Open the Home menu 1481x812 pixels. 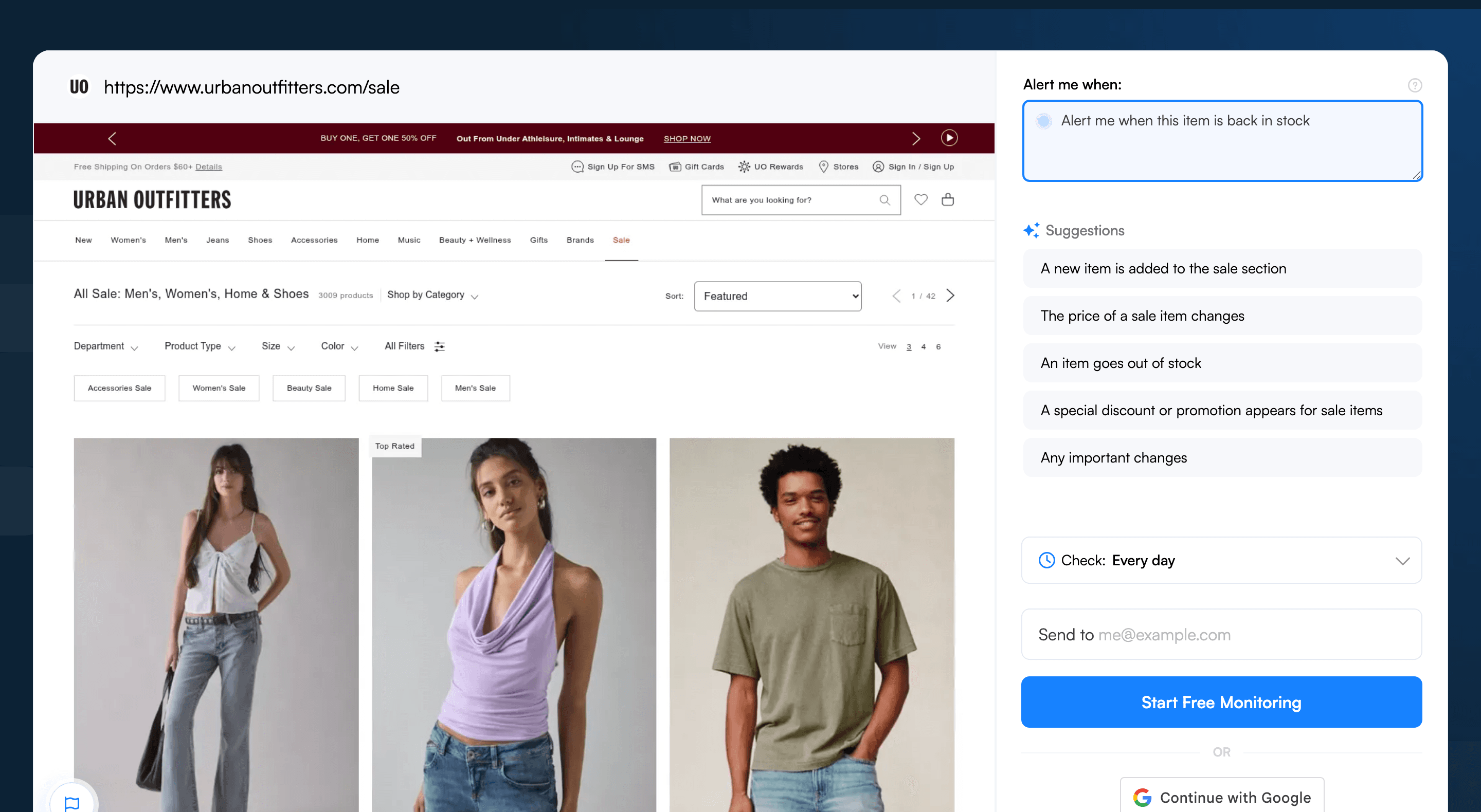pos(367,240)
